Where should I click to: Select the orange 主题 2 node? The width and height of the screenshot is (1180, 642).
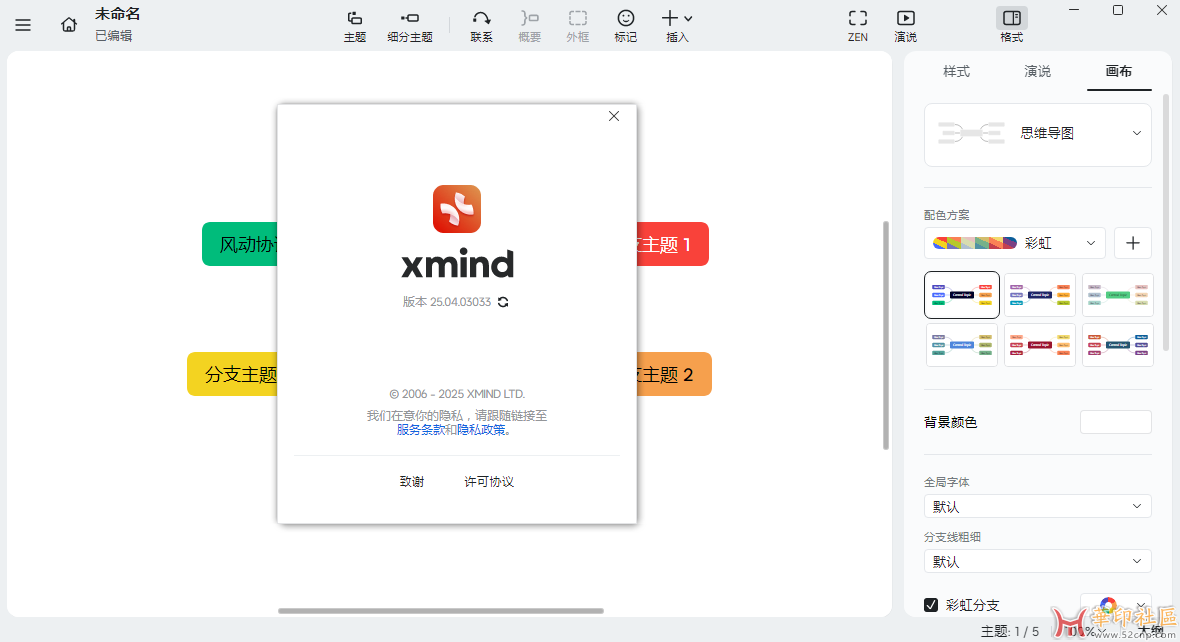click(x=674, y=374)
